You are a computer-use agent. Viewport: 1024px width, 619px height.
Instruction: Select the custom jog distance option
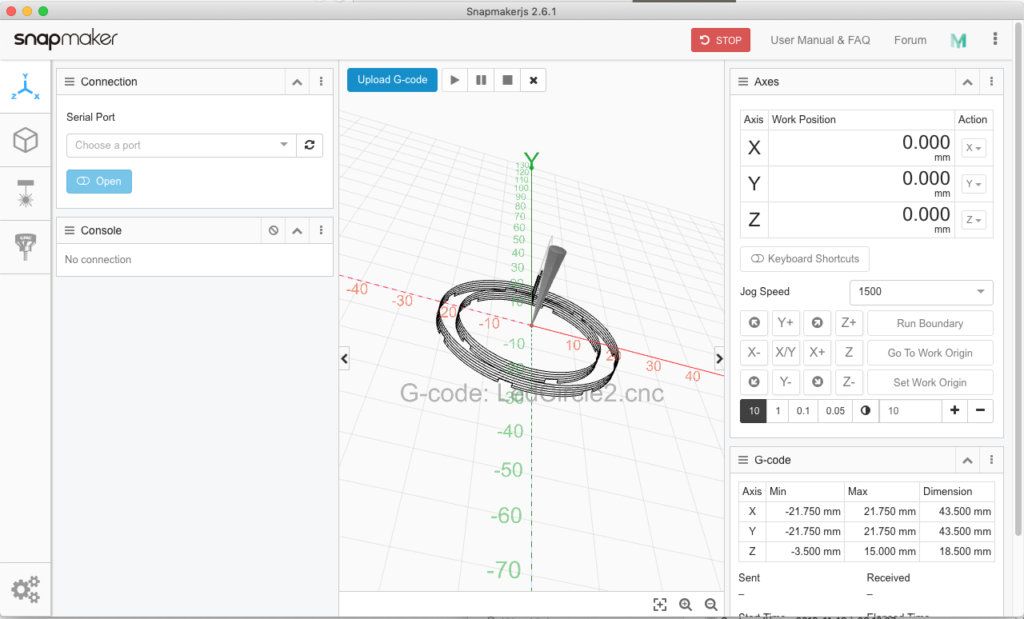click(x=865, y=411)
